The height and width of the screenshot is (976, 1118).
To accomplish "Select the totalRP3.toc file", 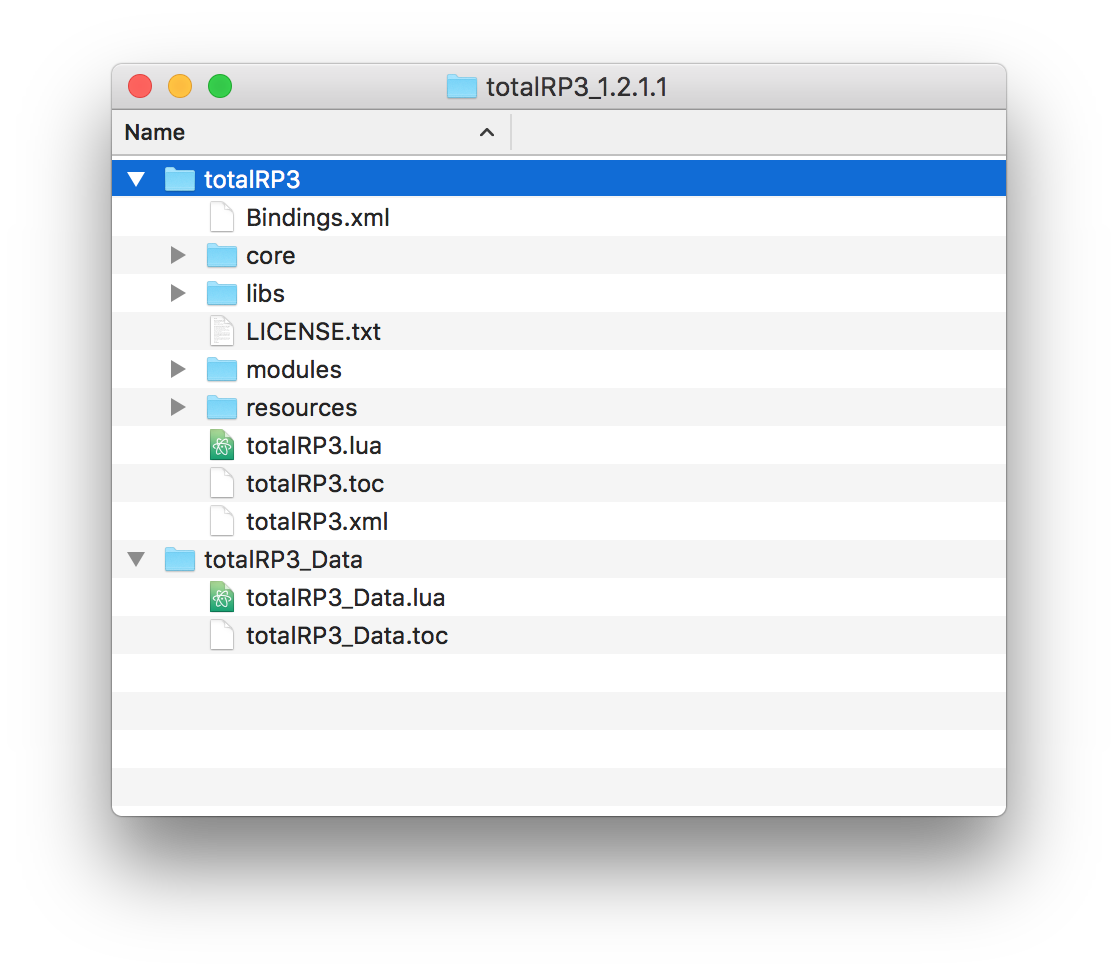I will 314,483.
